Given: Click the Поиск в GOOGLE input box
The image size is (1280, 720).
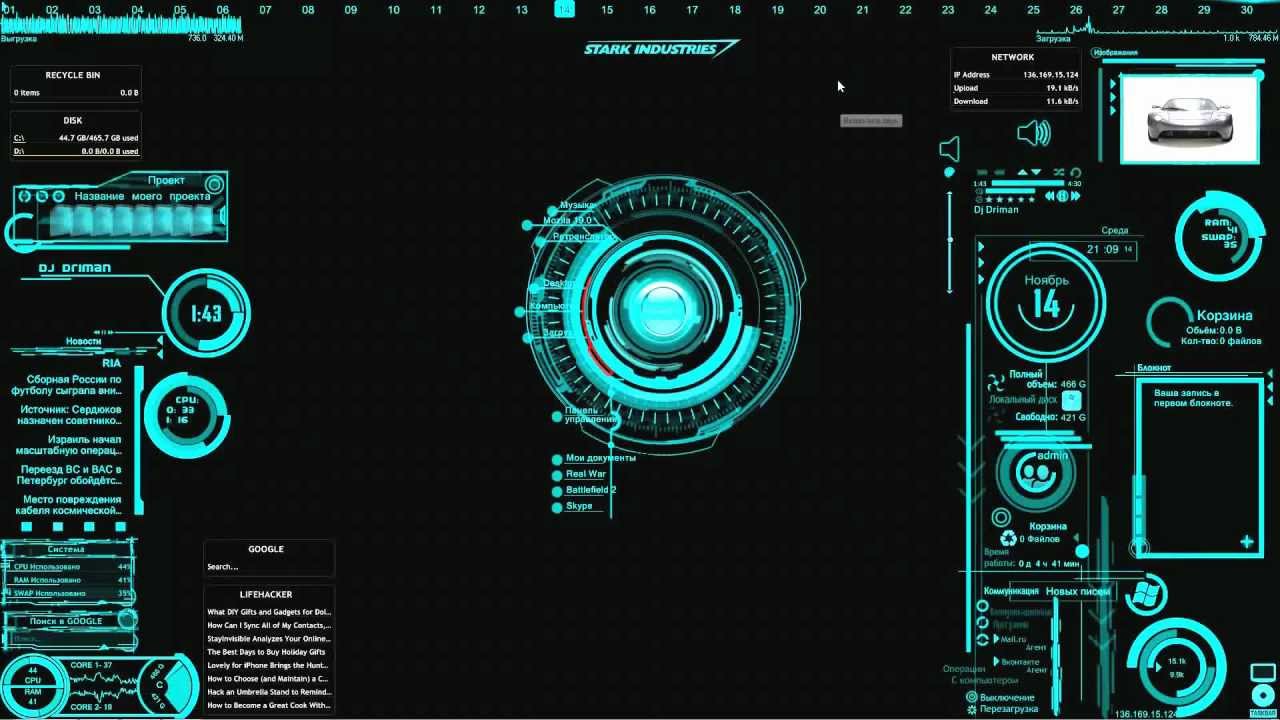Looking at the screenshot, I should click(68, 638).
